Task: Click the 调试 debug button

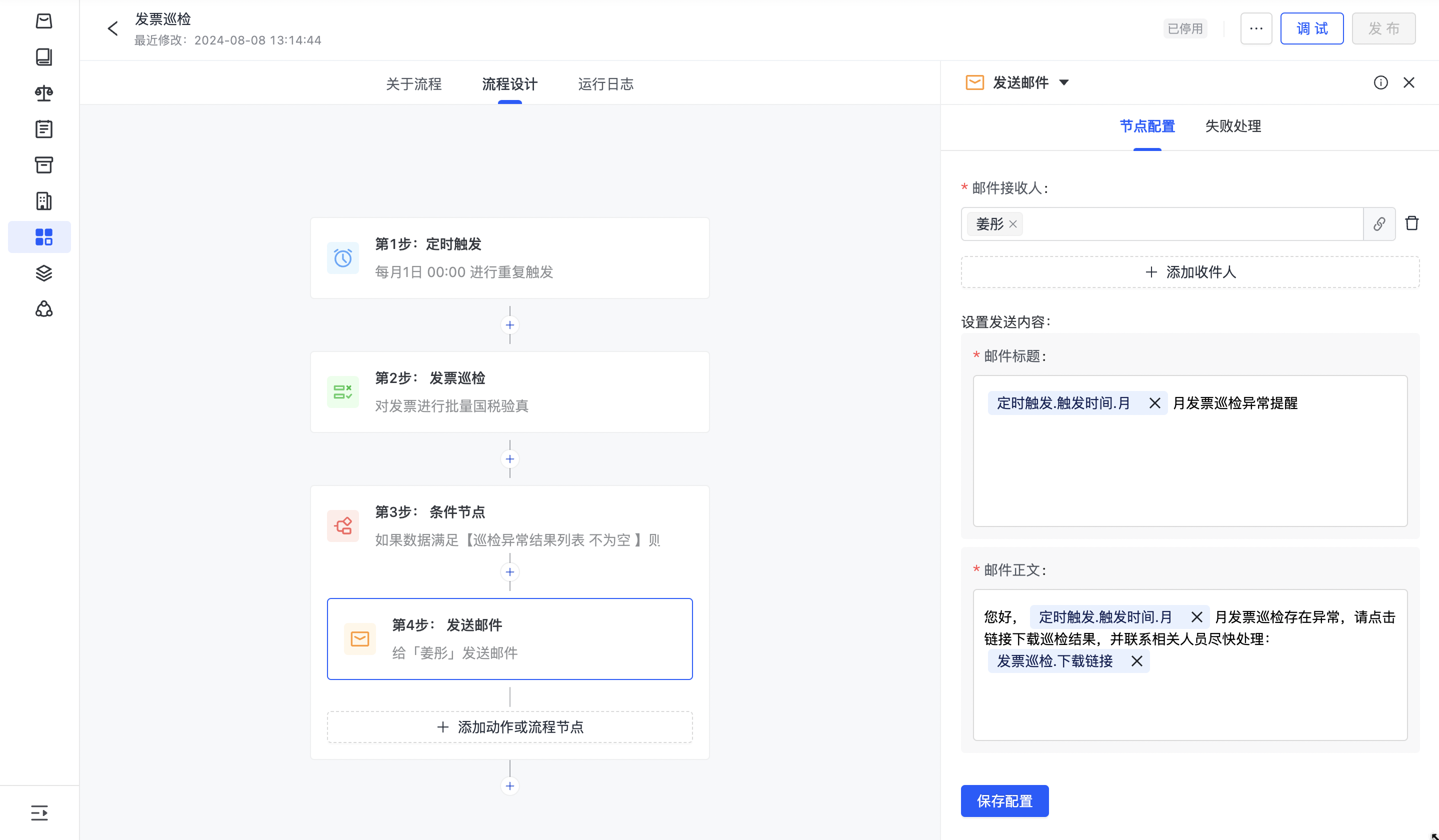Action: pyautogui.click(x=1311, y=28)
